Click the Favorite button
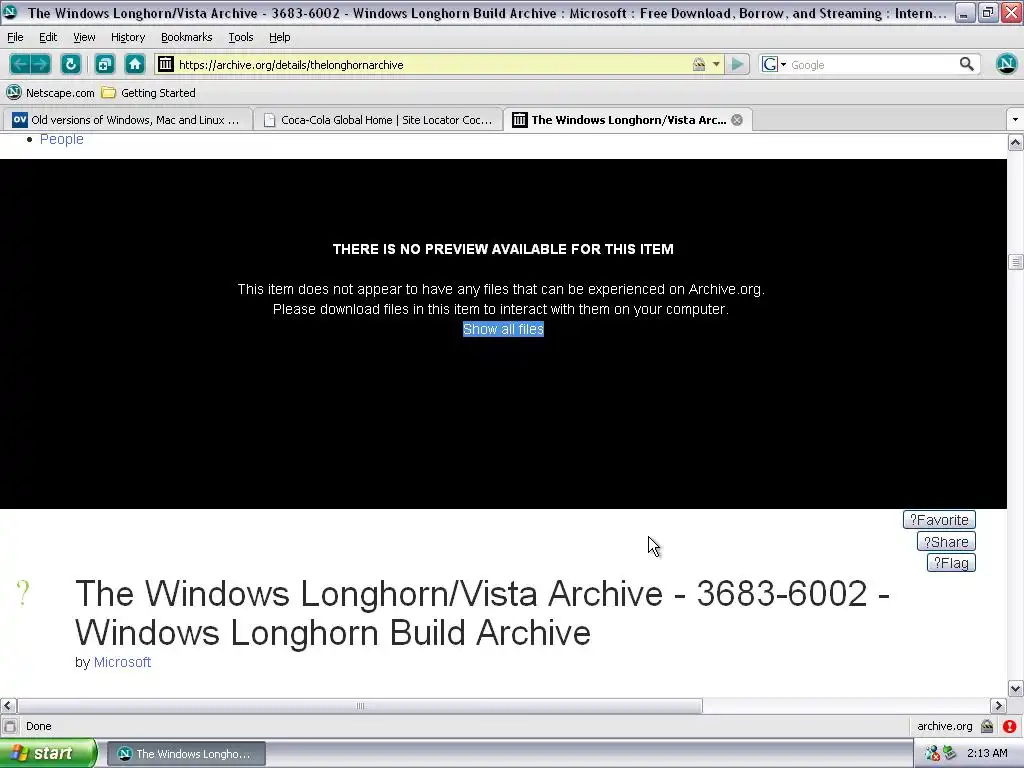 pyautogui.click(x=939, y=520)
